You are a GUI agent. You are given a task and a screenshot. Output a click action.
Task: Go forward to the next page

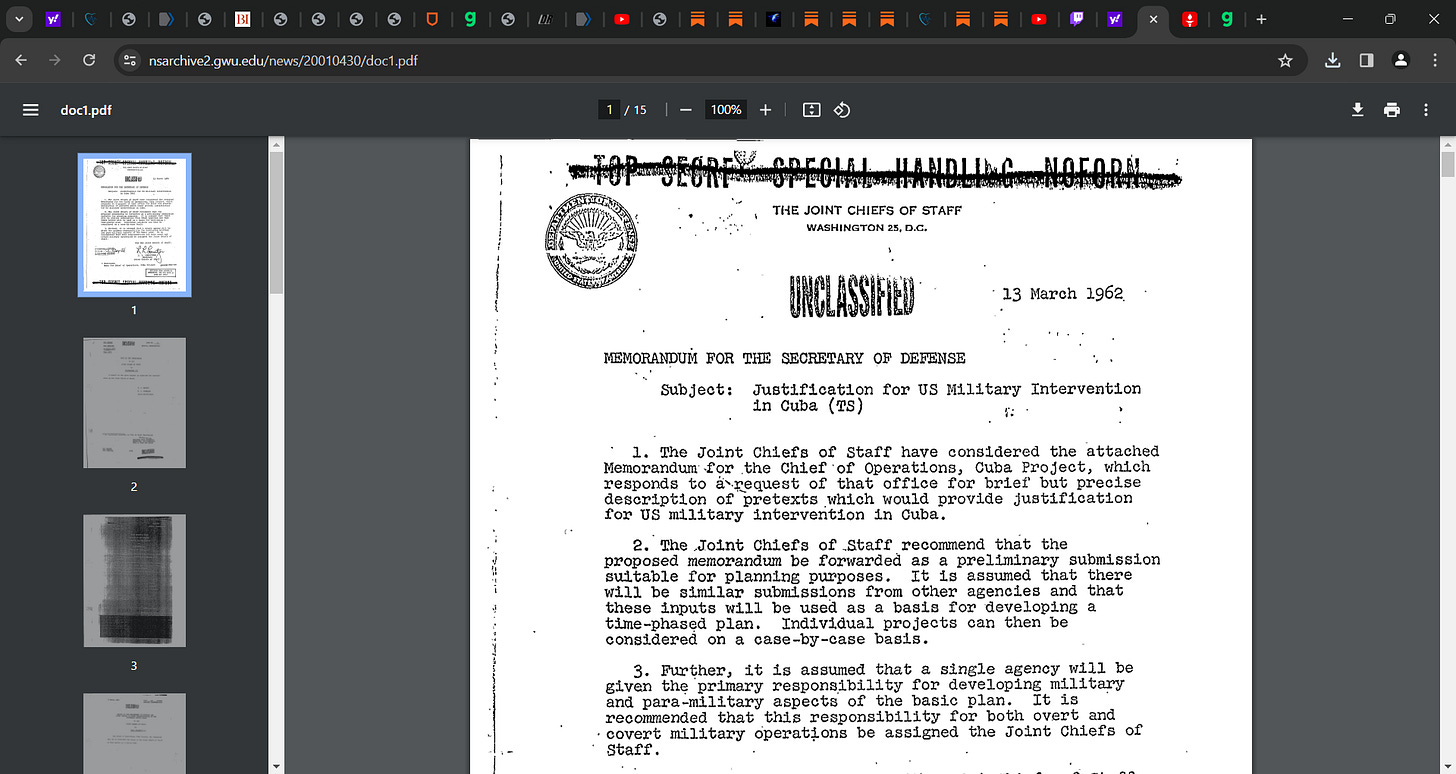(x=55, y=60)
